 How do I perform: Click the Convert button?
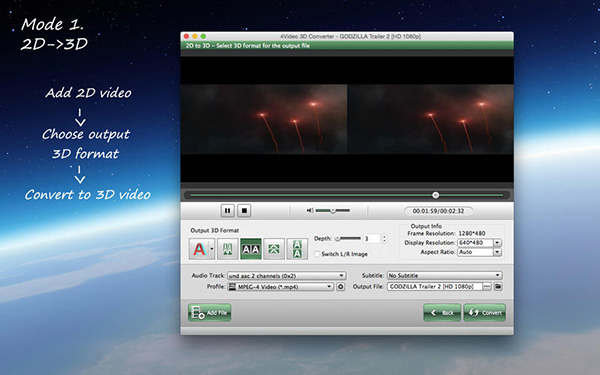click(485, 313)
